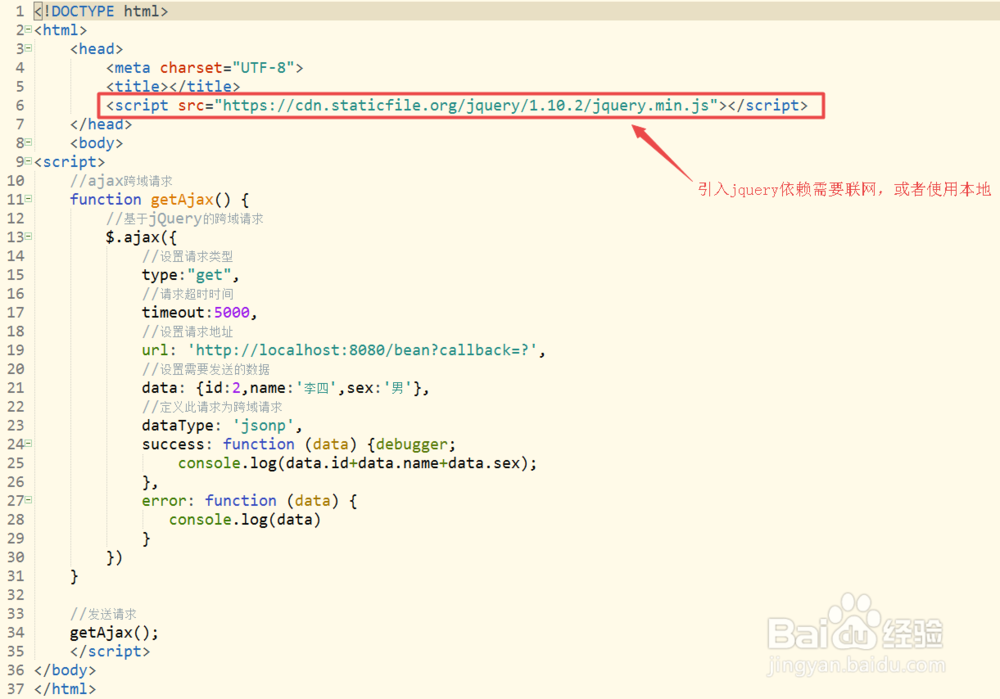Screen dimensions: 1000x699
Task: Click line number 19 in the gutter
Action: 16,350
